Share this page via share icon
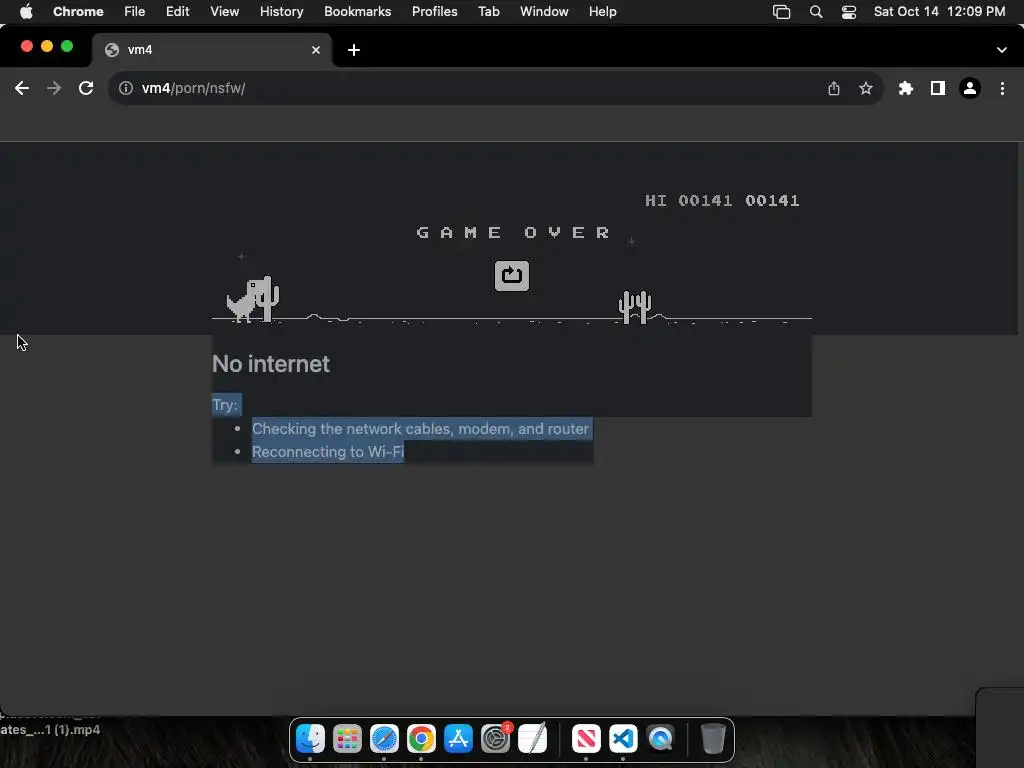1024x768 pixels. coord(833,88)
